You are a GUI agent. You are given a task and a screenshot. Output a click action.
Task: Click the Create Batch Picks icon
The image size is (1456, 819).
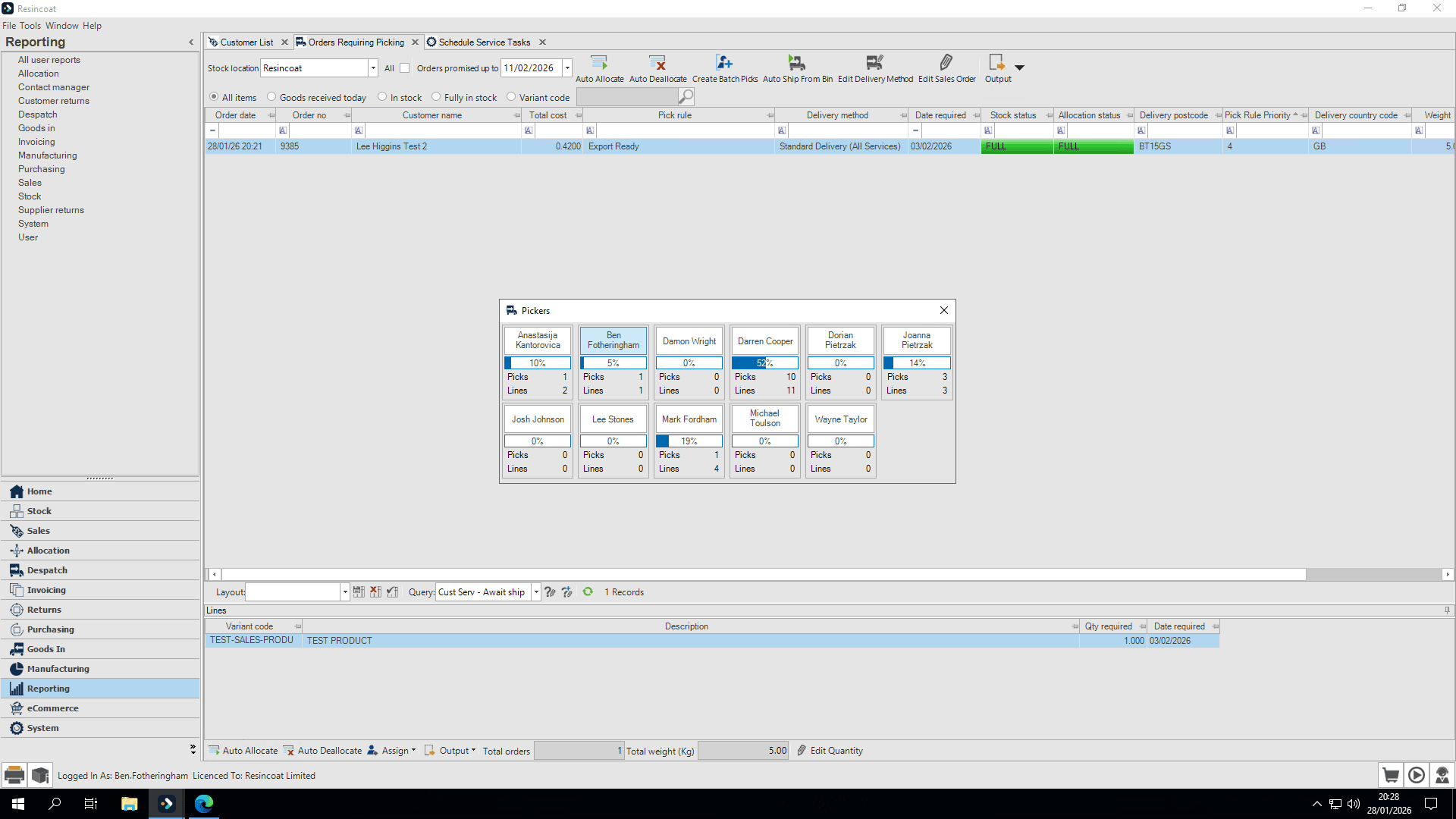724,62
